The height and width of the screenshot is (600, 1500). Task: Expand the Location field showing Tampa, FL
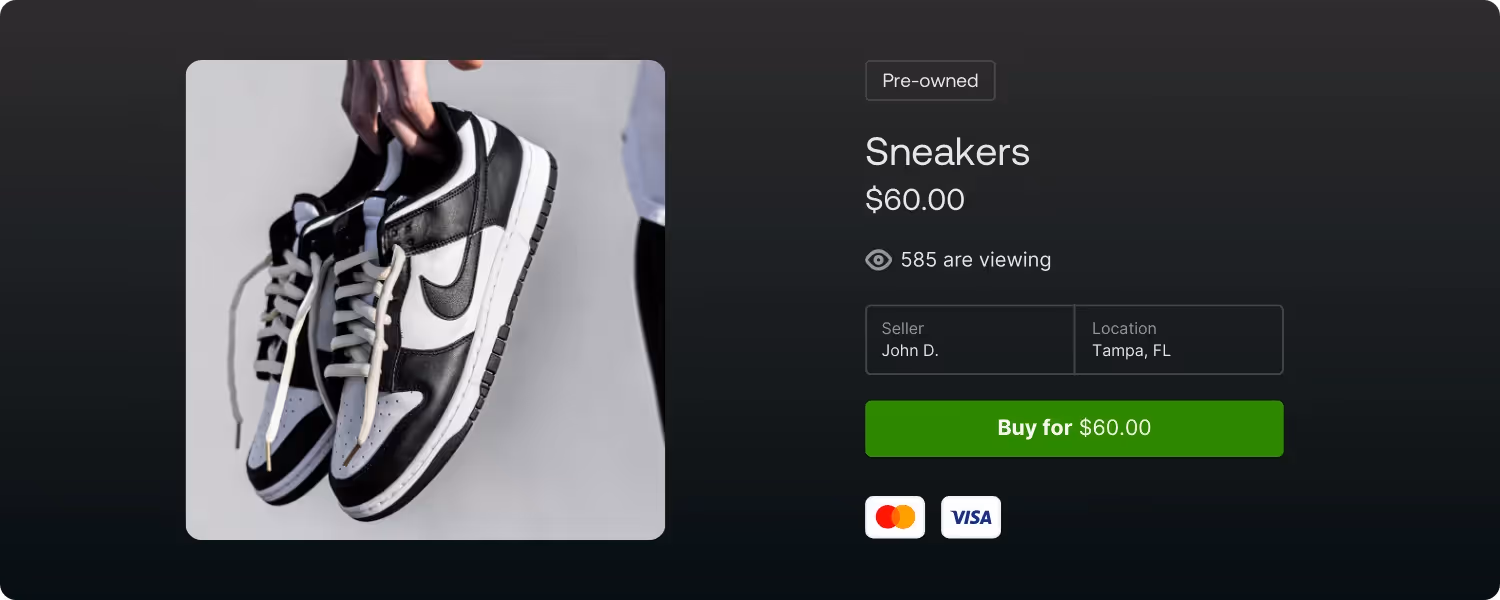pos(1178,340)
